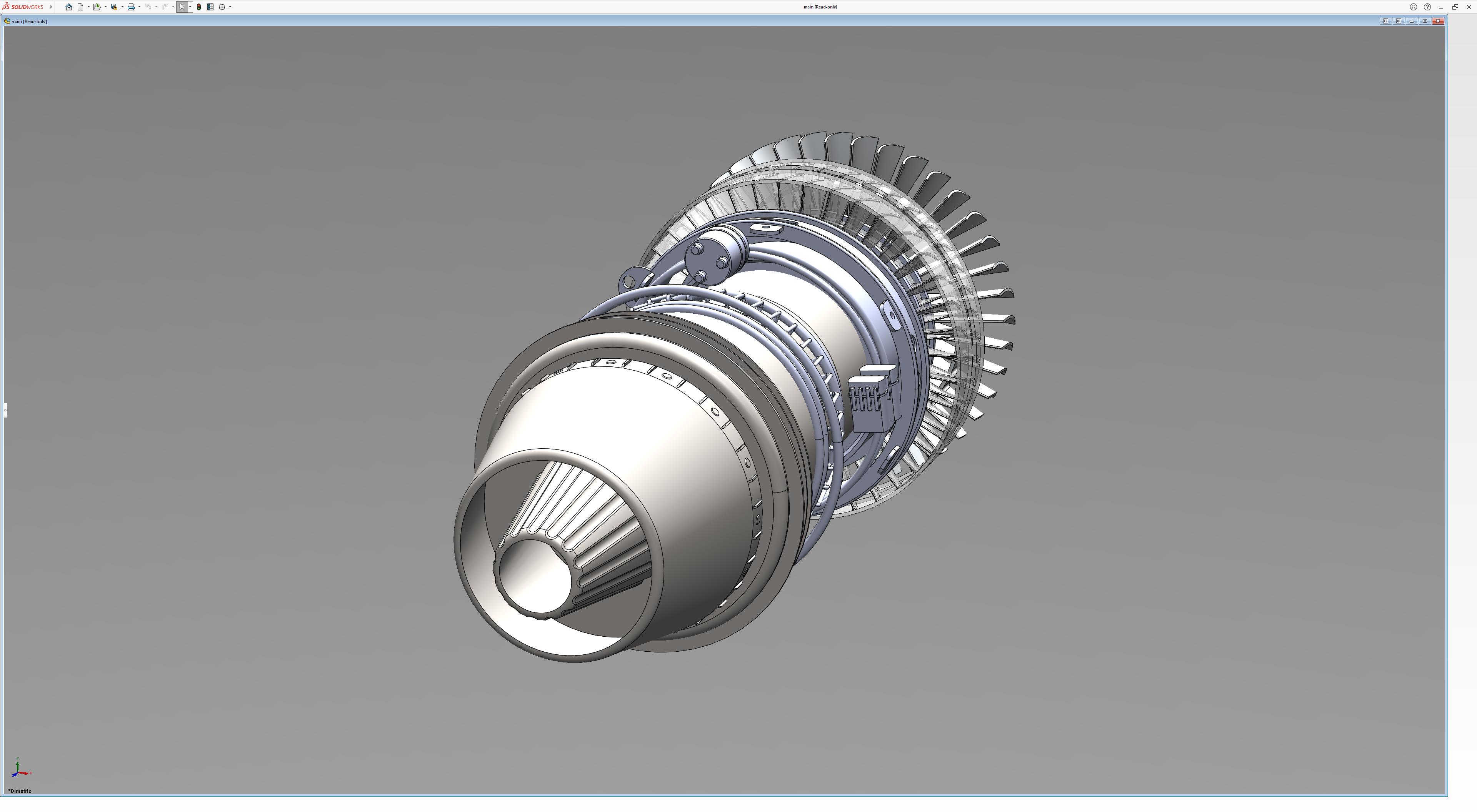Open the Help question mark menu
Screen dimensions: 1477x812
pos(1427,7)
